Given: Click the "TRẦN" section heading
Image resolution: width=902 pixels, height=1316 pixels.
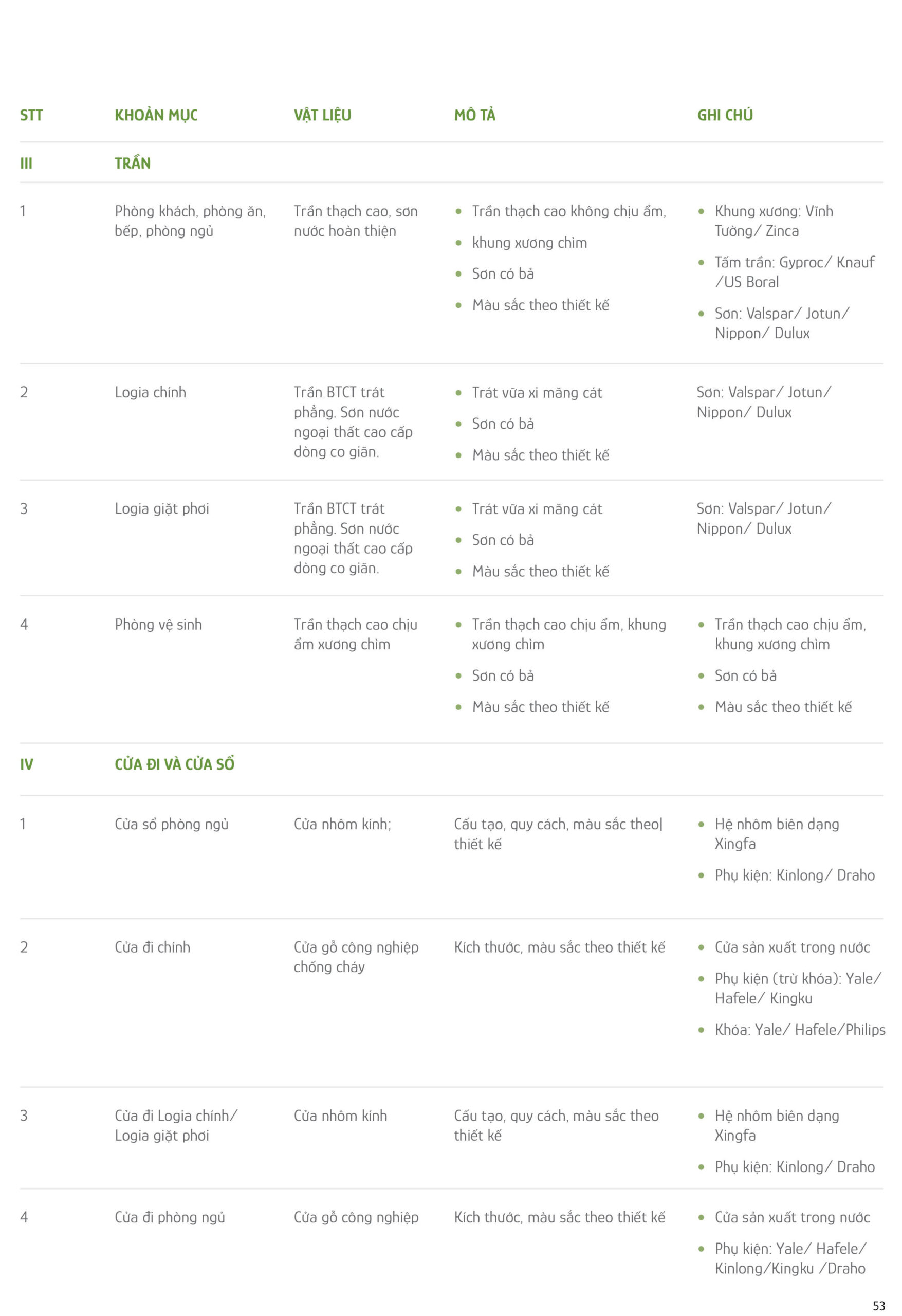Looking at the screenshot, I should tap(133, 163).
